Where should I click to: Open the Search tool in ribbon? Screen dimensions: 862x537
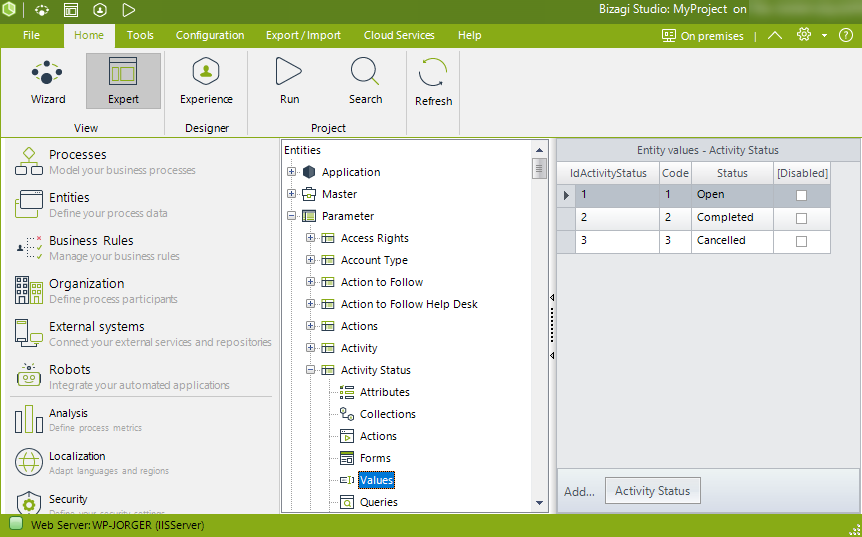[x=365, y=81]
